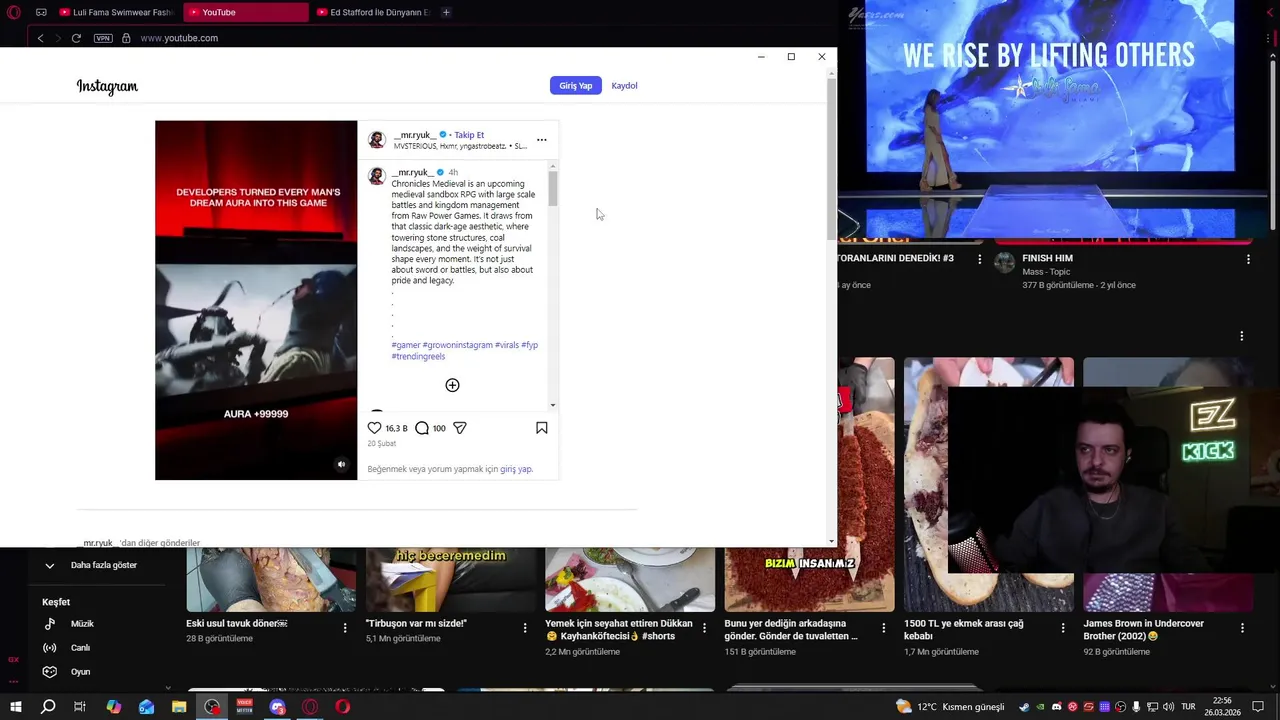This screenshot has height=720, width=1280.
Task: Open Outlook from the taskbar
Action: click(146, 707)
